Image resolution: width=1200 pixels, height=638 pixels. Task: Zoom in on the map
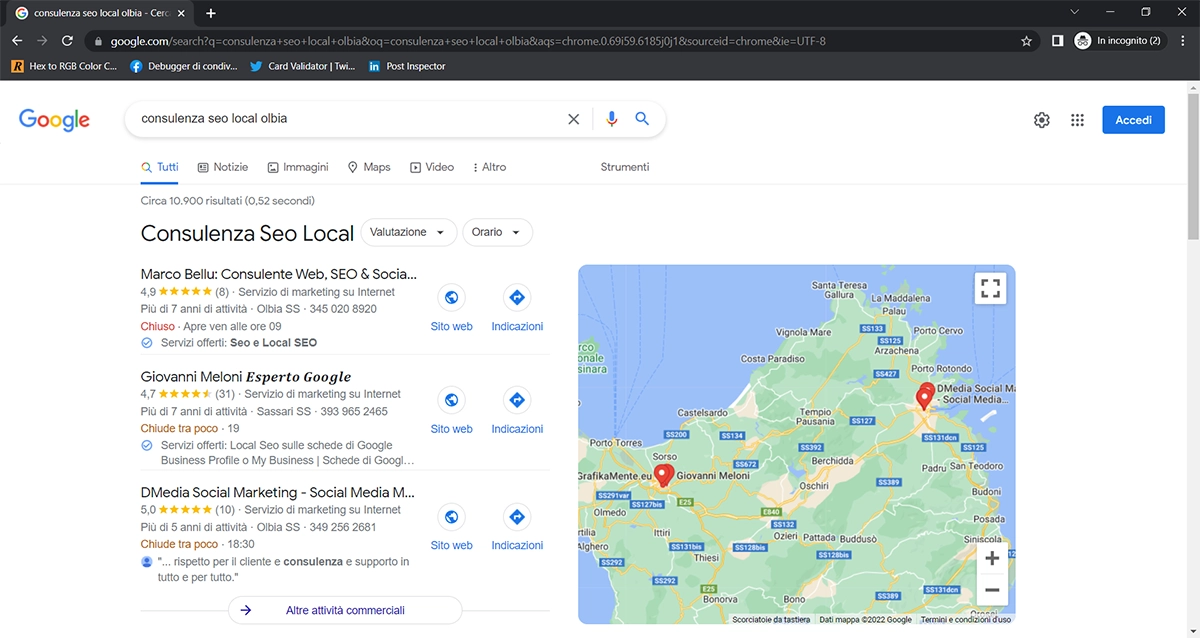click(x=992, y=558)
